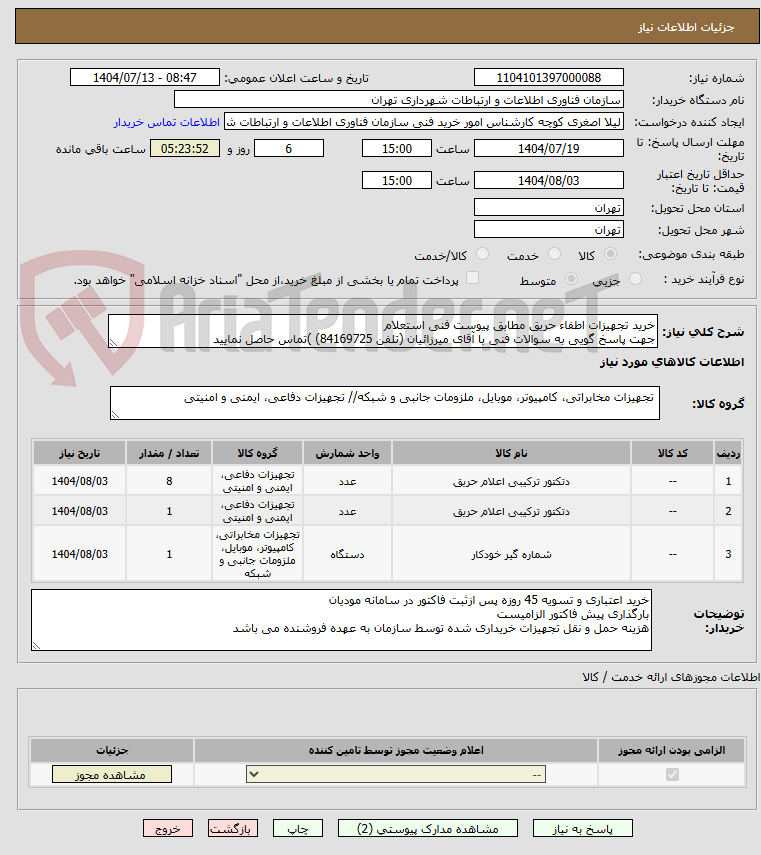The image size is (761, 855).
Task: Click 'شماره گیر خودکار' item name in row 3
Action: tap(511, 555)
